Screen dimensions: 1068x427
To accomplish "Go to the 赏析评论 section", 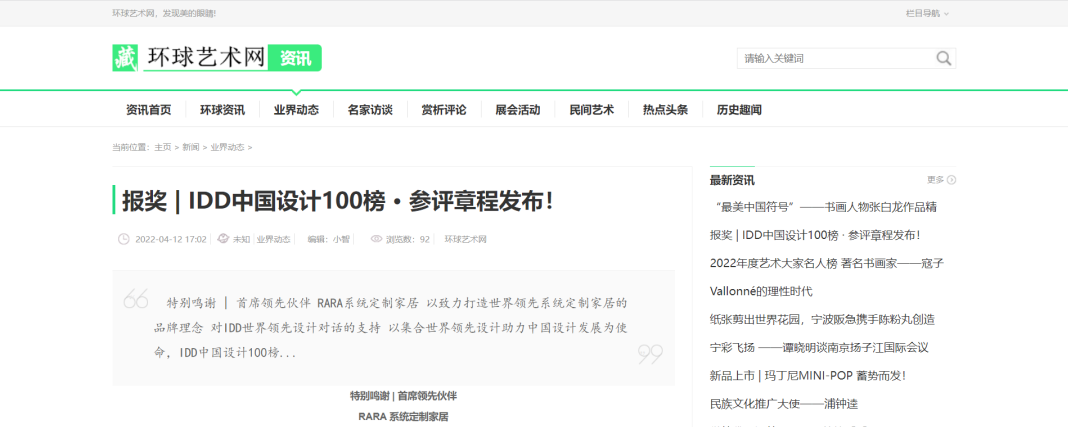I will (444, 110).
